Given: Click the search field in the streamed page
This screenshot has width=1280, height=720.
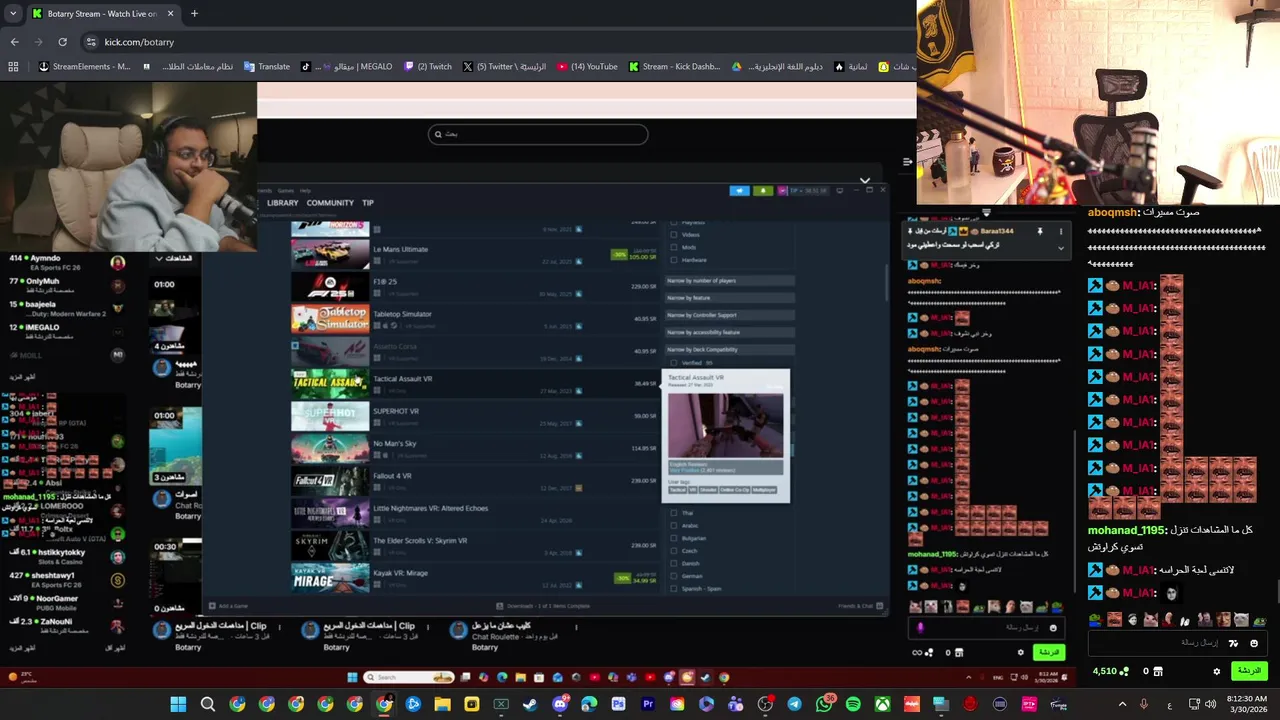Looking at the screenshot, I should (x=538, y=134).
